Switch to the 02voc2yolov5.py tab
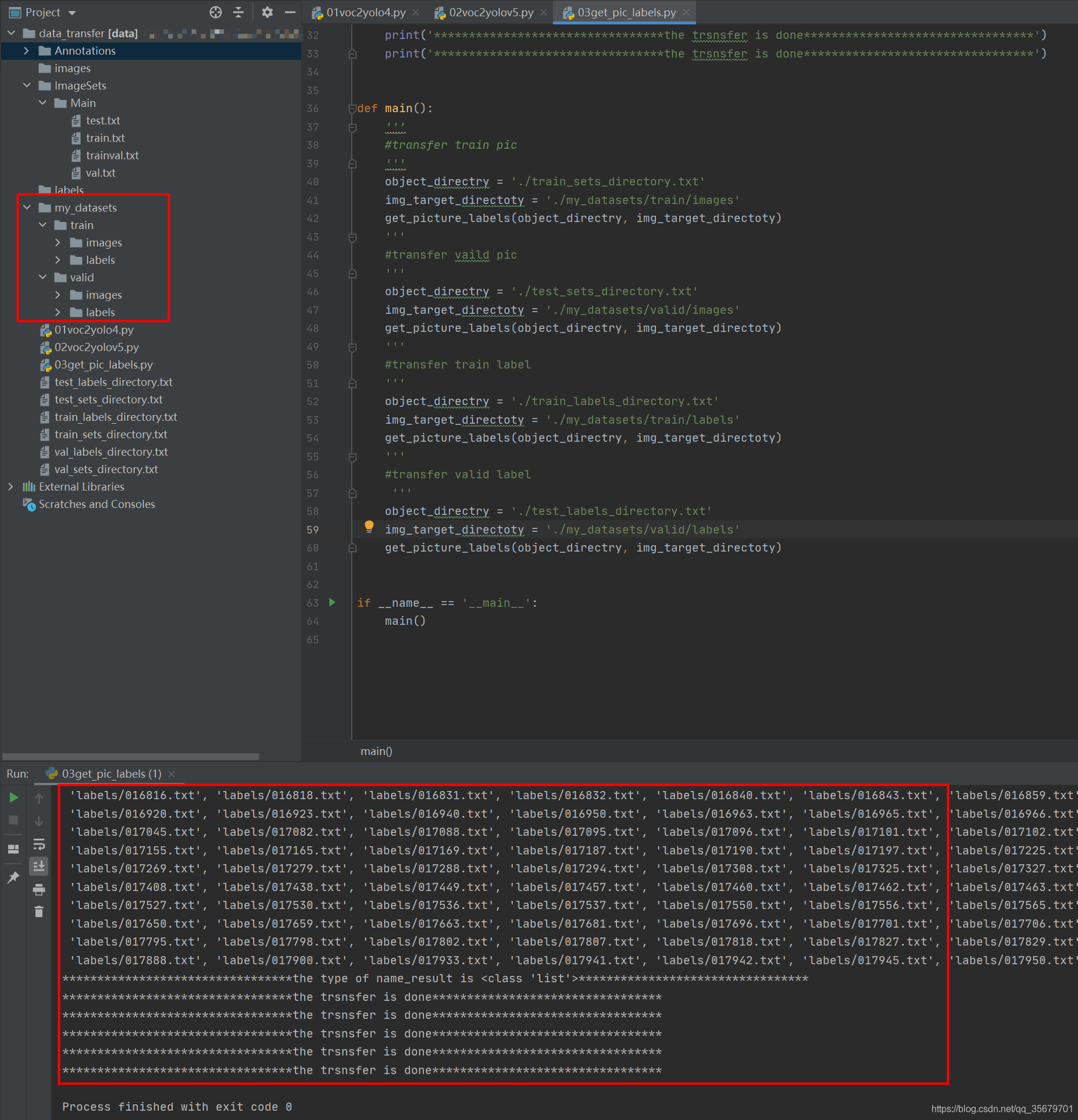This screenshot has height=1120, width=1078. coord(490,13)
